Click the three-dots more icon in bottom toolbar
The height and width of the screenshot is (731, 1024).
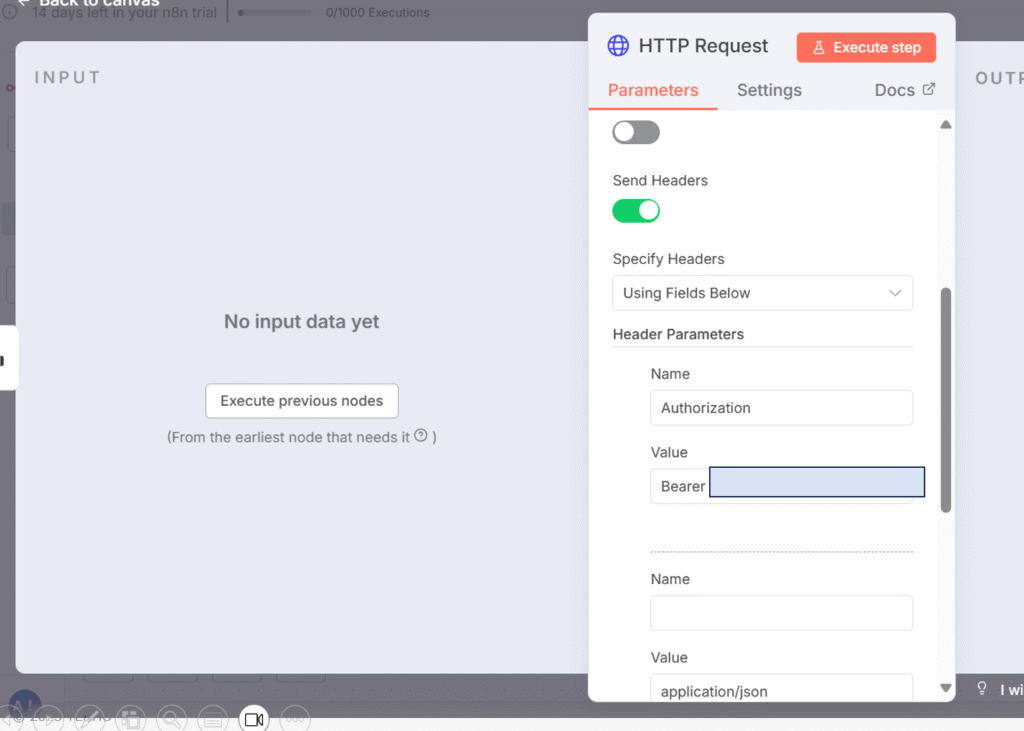coord(294,718)
